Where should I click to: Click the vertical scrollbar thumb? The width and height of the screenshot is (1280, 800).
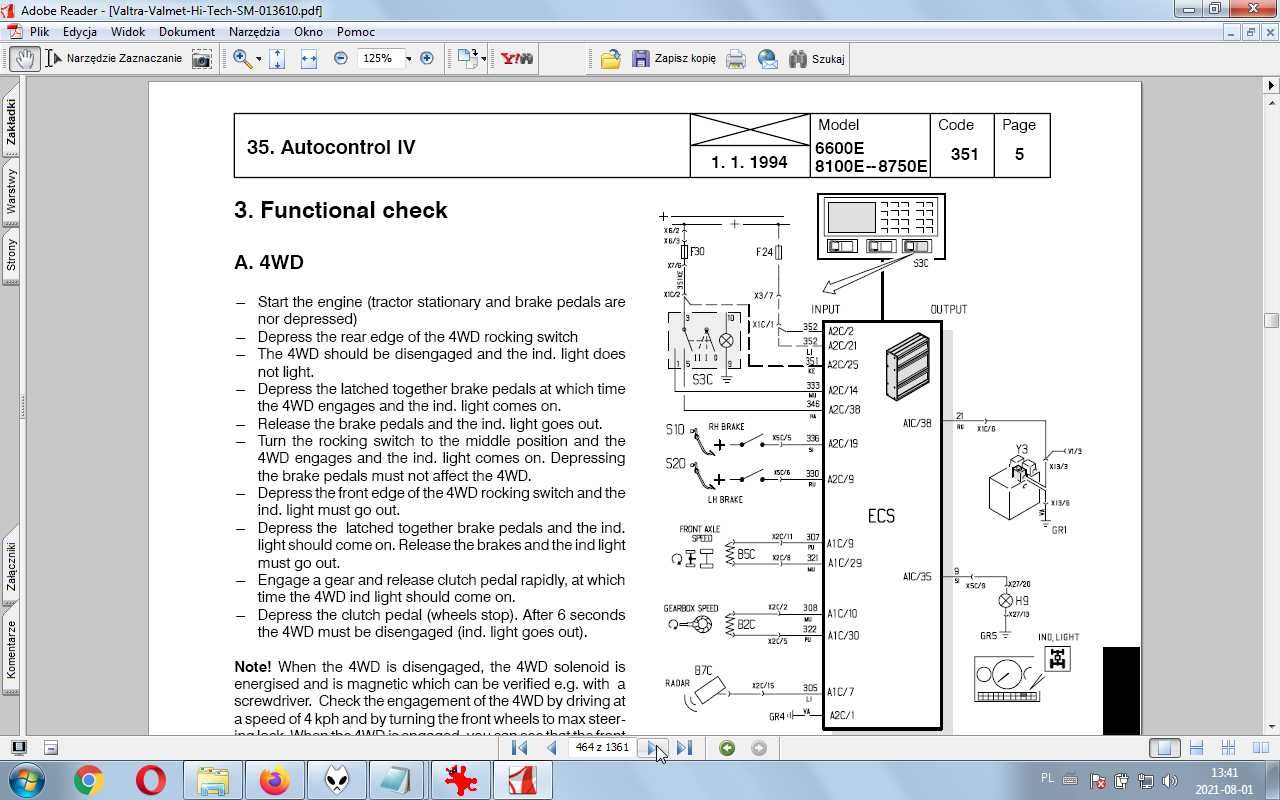coord(1271,320)
